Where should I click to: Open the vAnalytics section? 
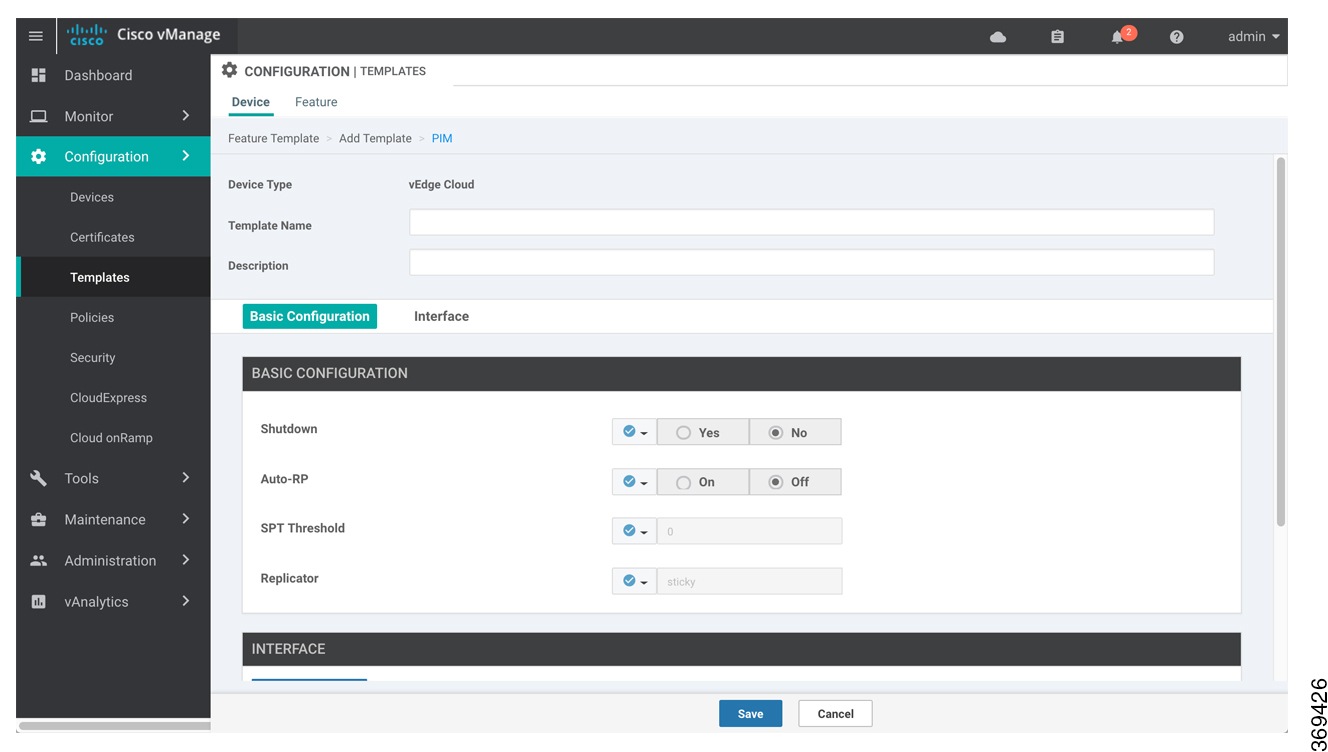coord(96,601)
